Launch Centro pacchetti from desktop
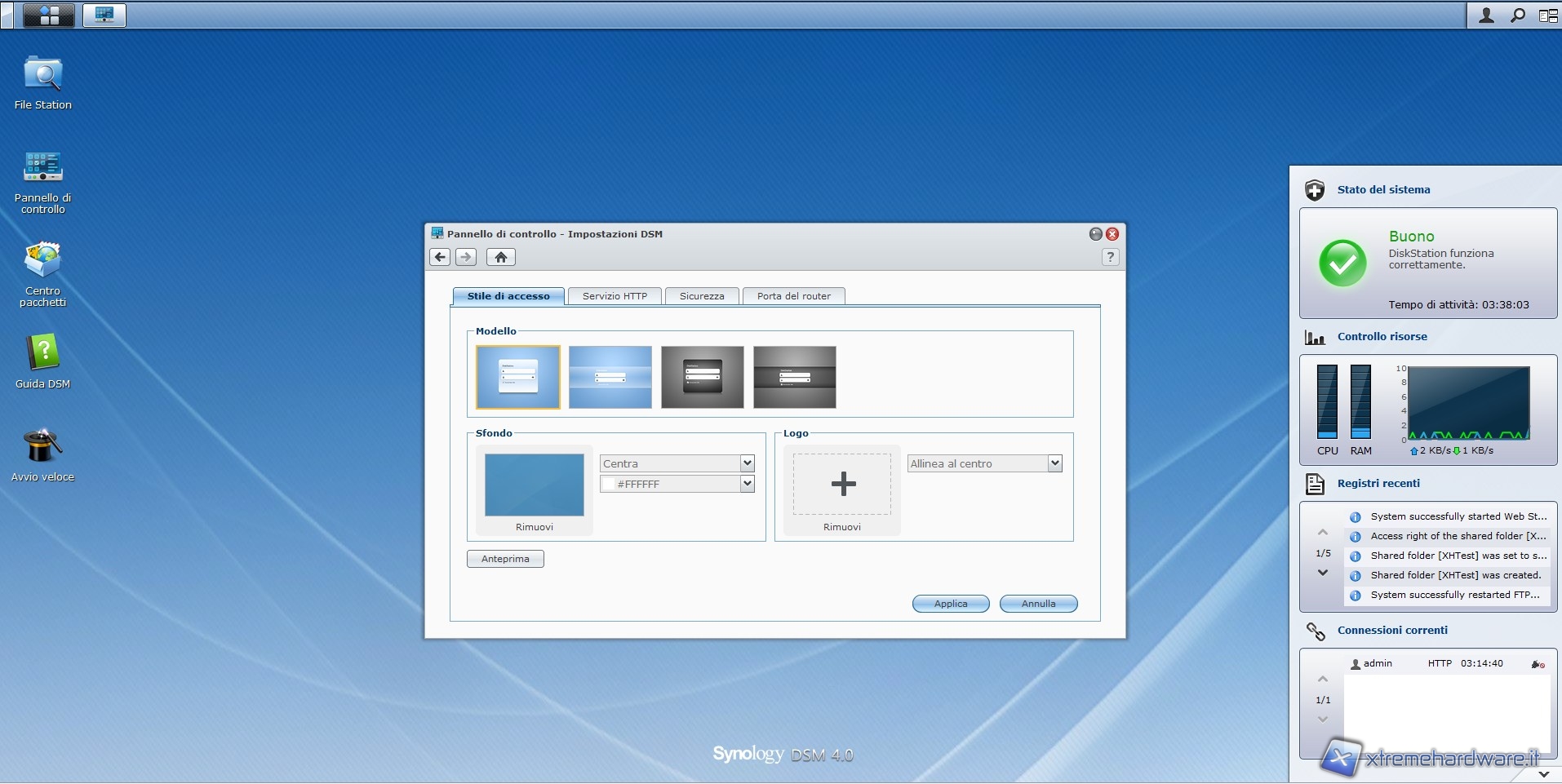This screenshot has height=784, width=1562. coord(42,261)
